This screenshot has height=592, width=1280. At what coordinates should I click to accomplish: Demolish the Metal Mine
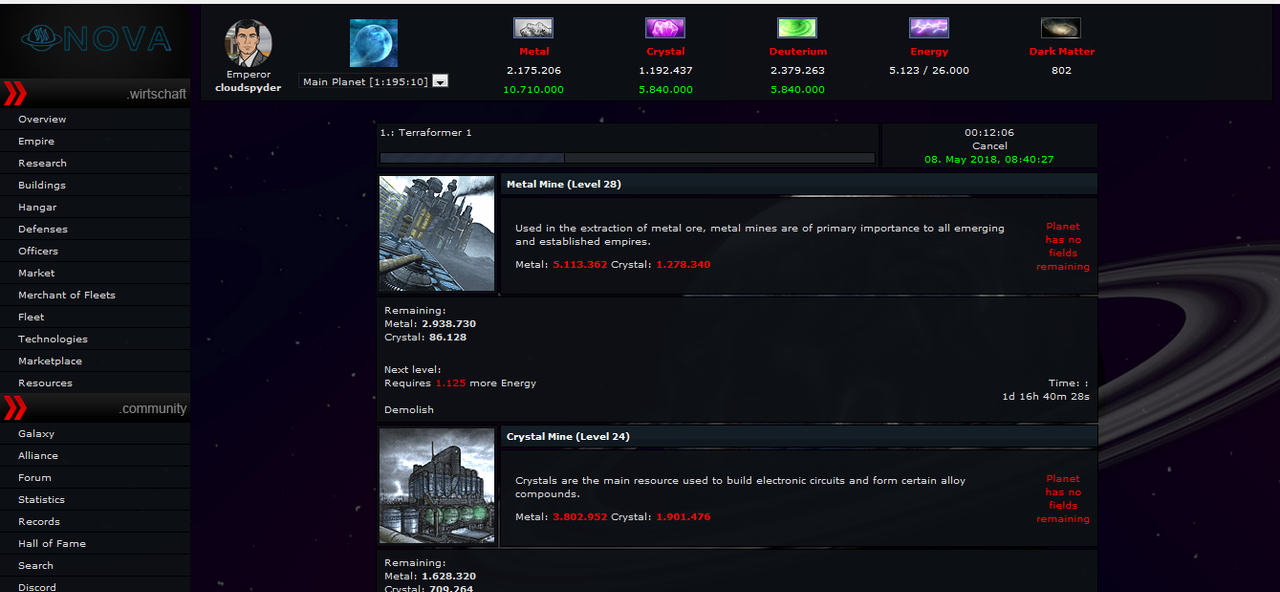(x=409, y=410)
